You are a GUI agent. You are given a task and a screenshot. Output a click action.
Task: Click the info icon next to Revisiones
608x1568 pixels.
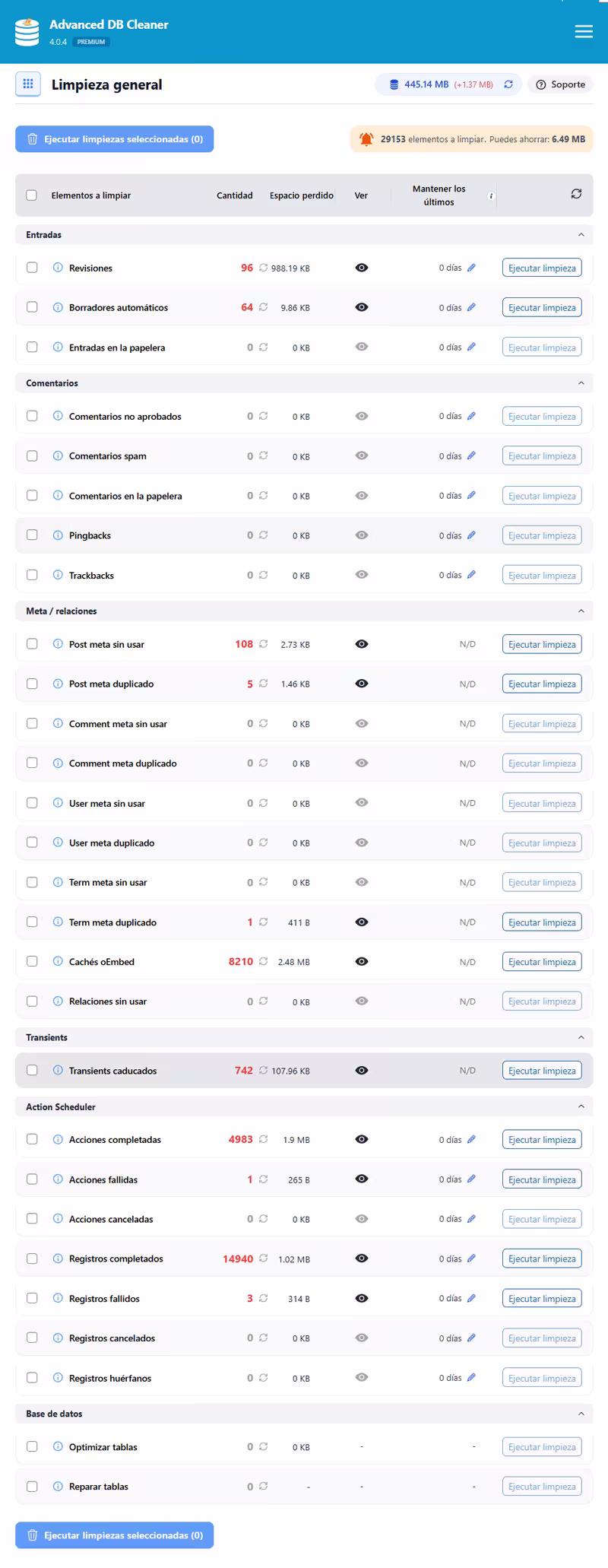(57, 268)
